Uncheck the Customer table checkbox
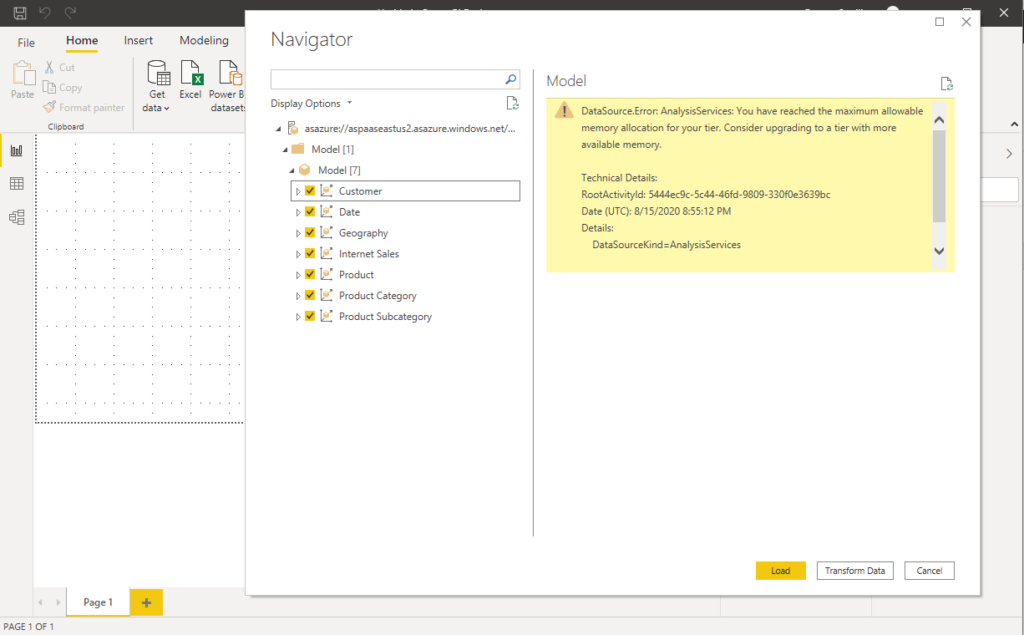The width and height of the screenshot is (1024, 635). [309, 190]
